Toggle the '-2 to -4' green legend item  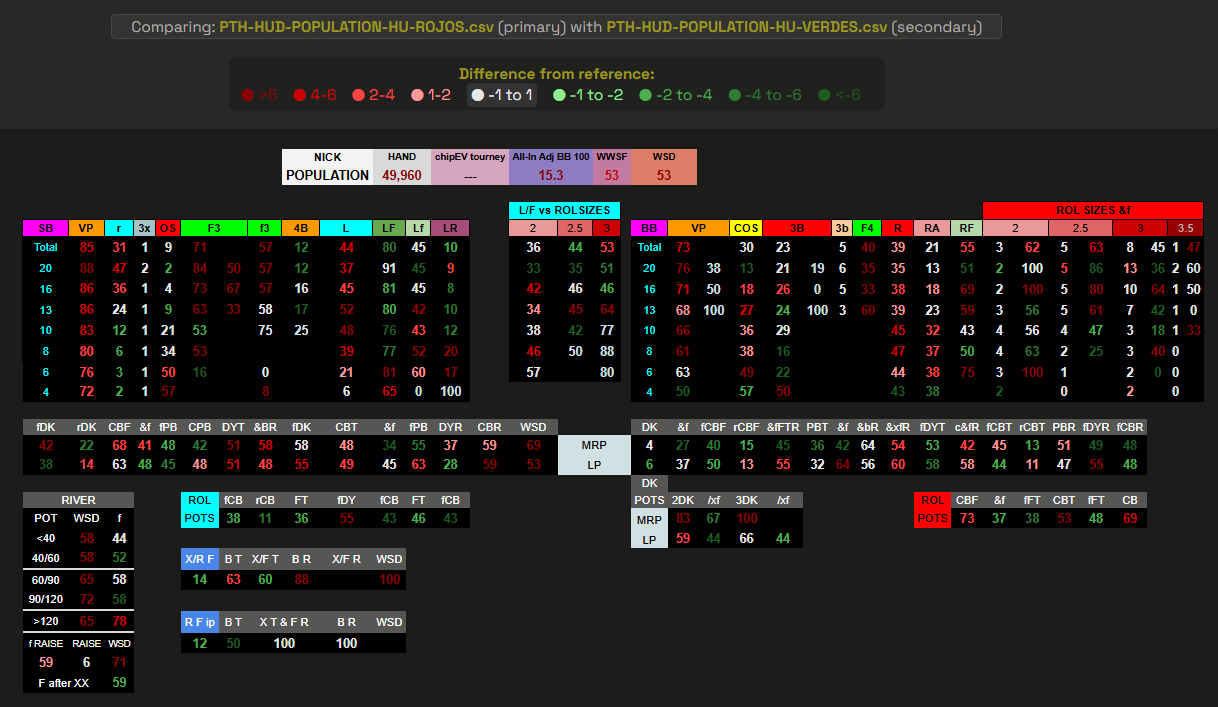pos(676,95)
